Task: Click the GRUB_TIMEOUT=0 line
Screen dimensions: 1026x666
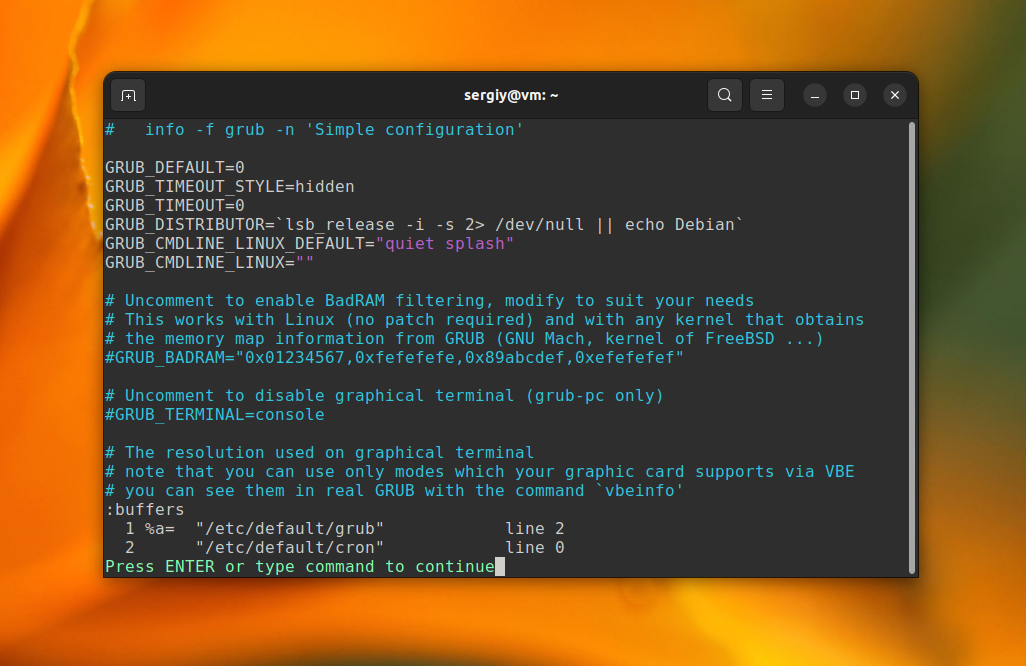Action: point(175,205)
